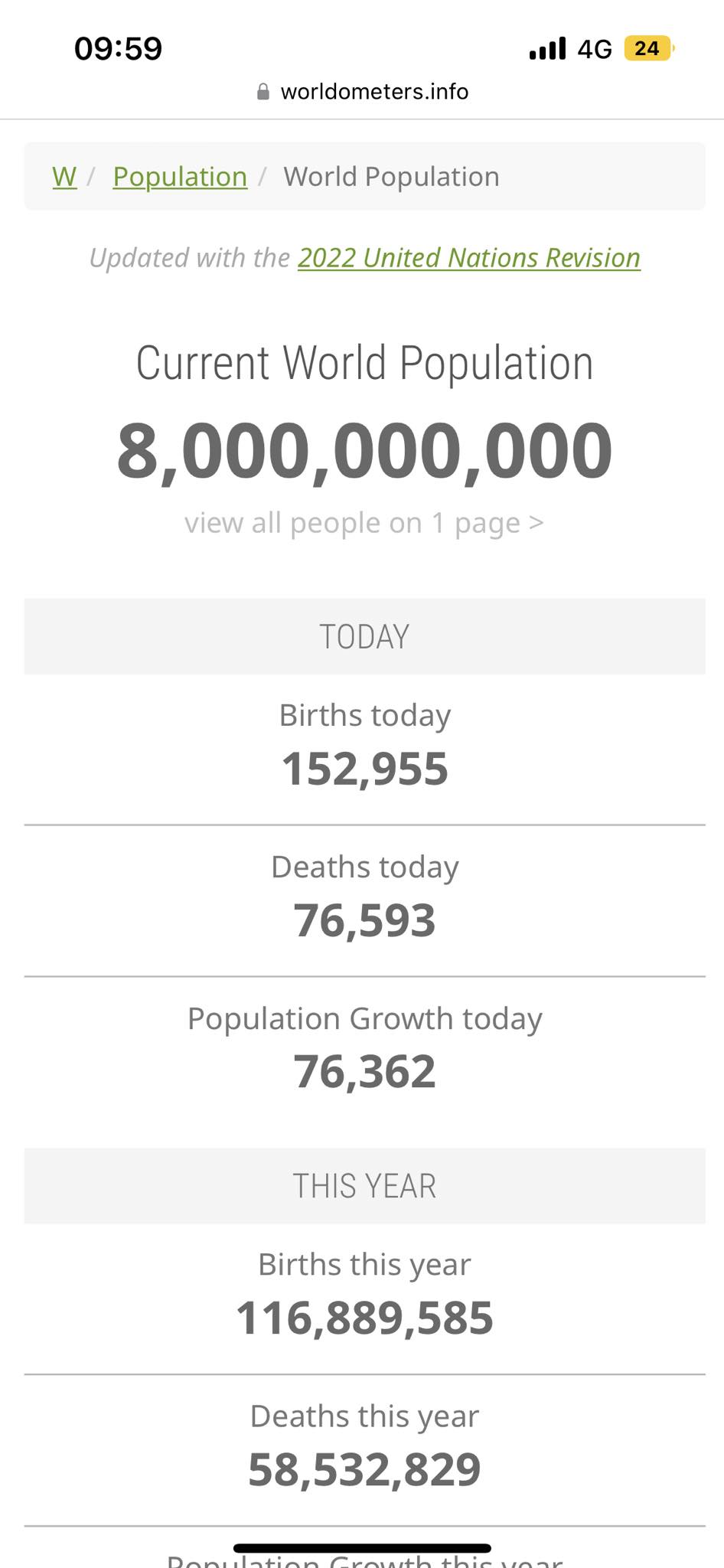Tap the lock icon beside the URL
Image resolution: width=724 pixels, height=1568 pixels.
[x=263, y=92]
